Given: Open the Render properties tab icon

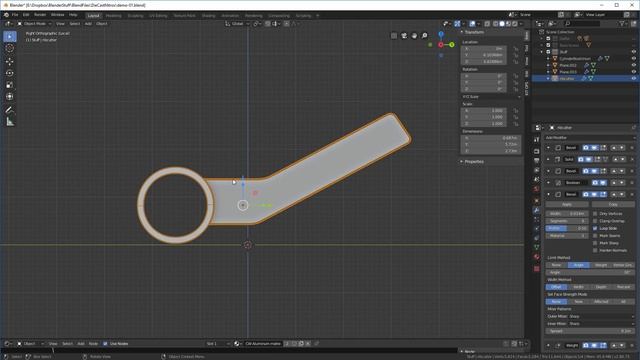Looking at the screenshot, I should pos(536,151).
